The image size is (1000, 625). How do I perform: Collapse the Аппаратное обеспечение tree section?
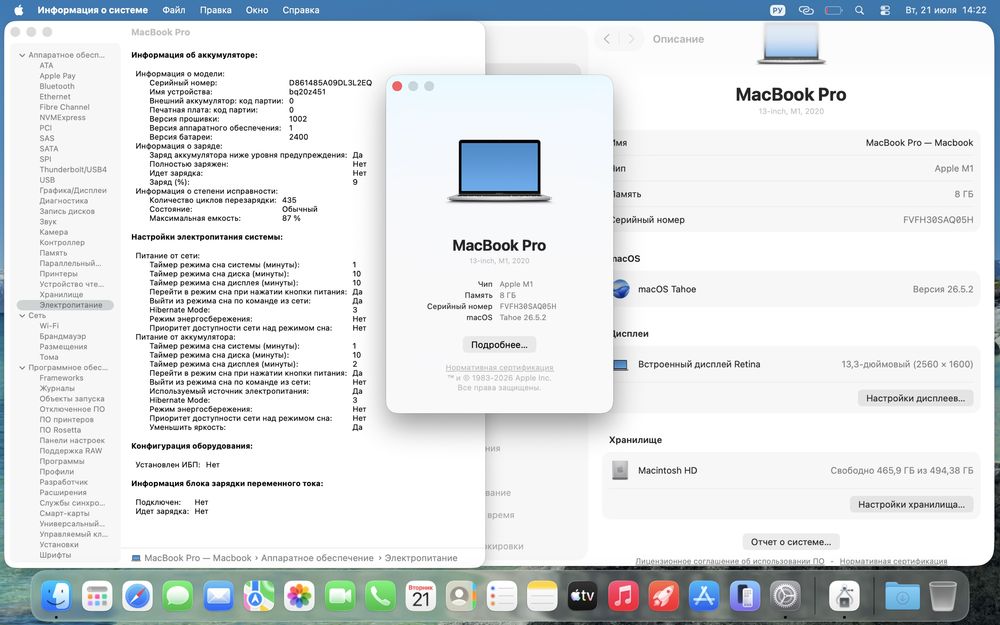[22, 55]
